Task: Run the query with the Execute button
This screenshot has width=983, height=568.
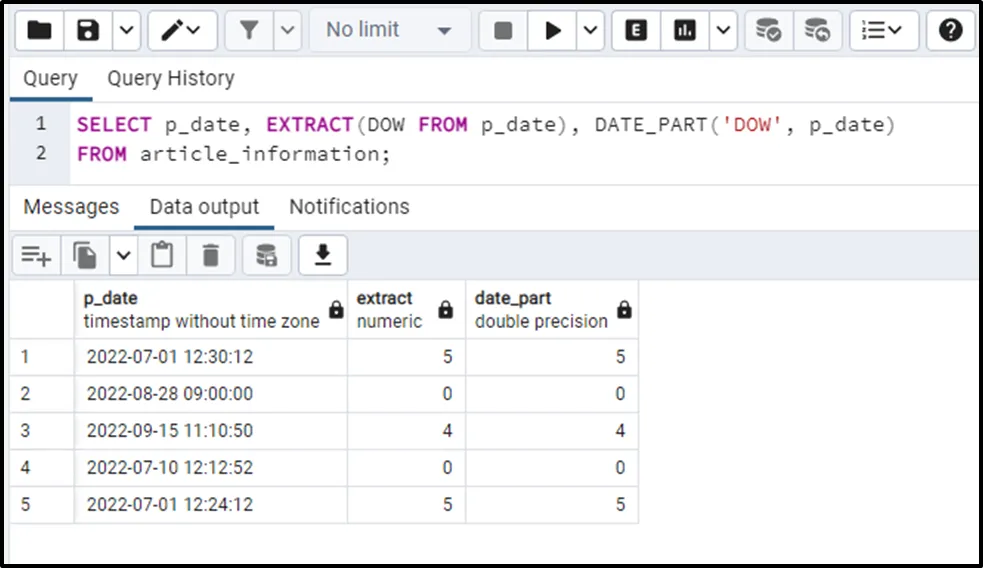Action: point(553,31)
